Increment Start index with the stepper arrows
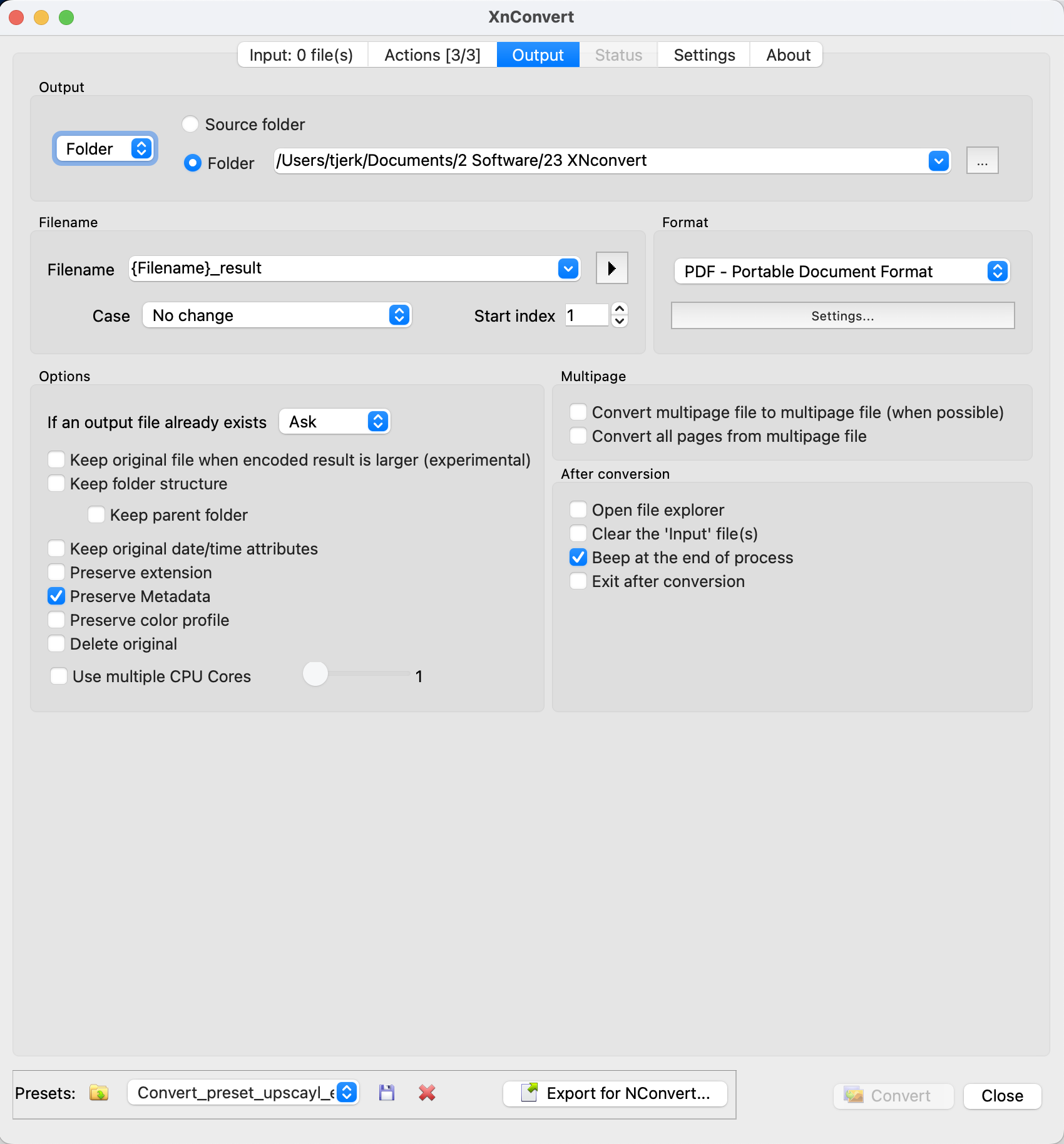 point(618,310)
